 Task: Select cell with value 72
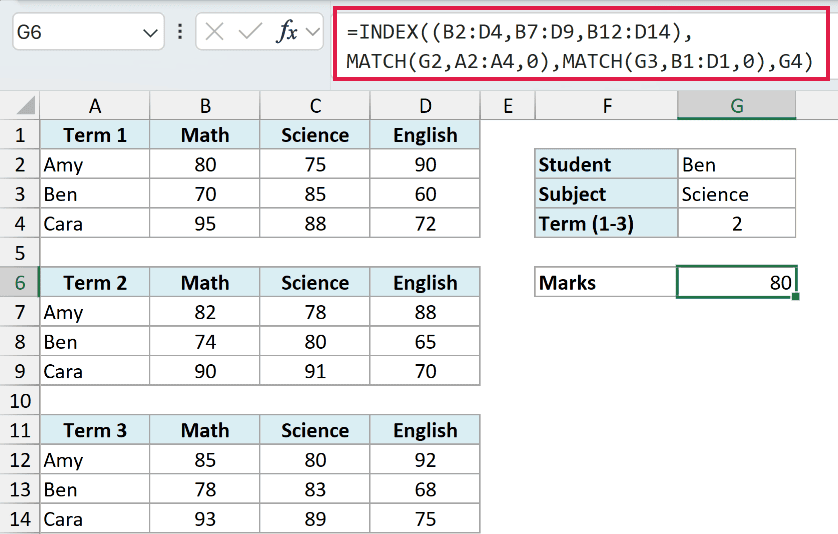pos(425,223)
